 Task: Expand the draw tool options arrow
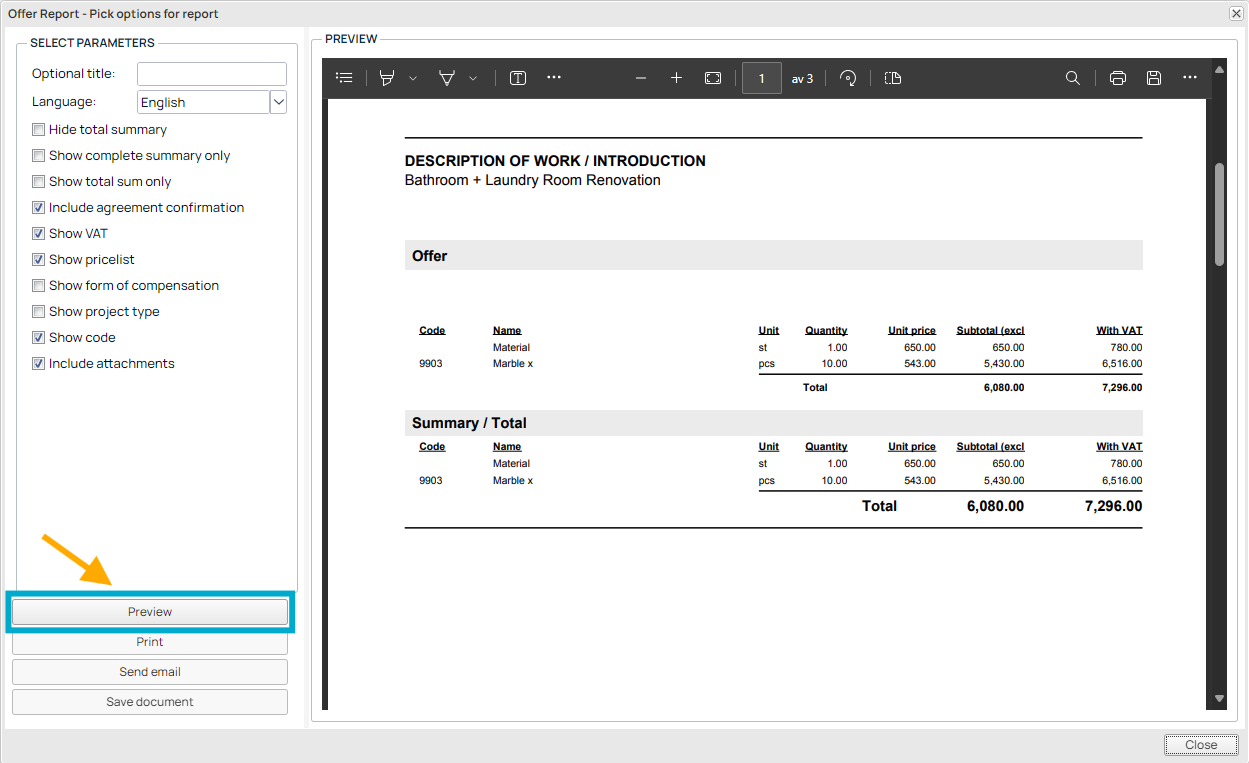473,78
